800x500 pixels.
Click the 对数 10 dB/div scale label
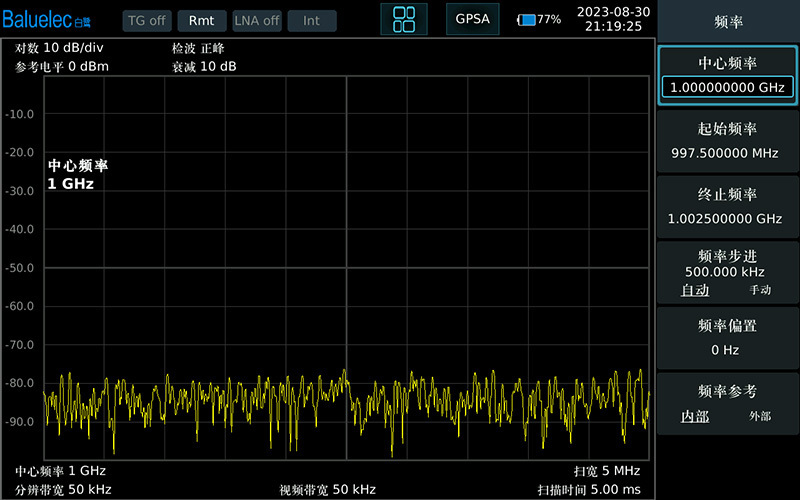point(59,48)
